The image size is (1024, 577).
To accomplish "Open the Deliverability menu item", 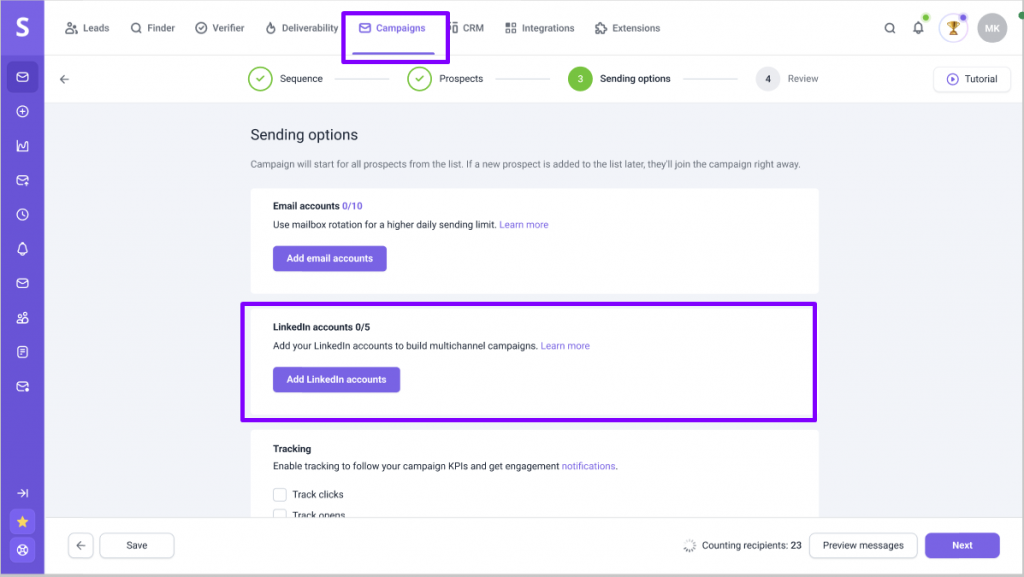I will pyautogui.click(x=302, y=28).
